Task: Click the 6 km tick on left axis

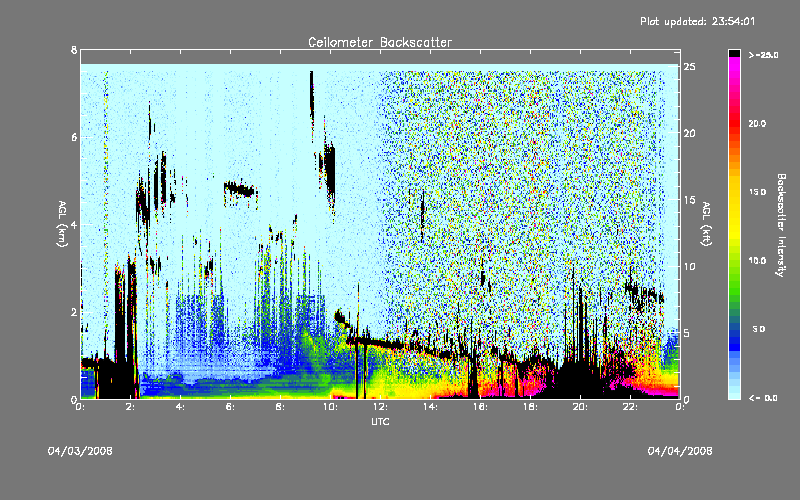Action: (x=74, y=137)
